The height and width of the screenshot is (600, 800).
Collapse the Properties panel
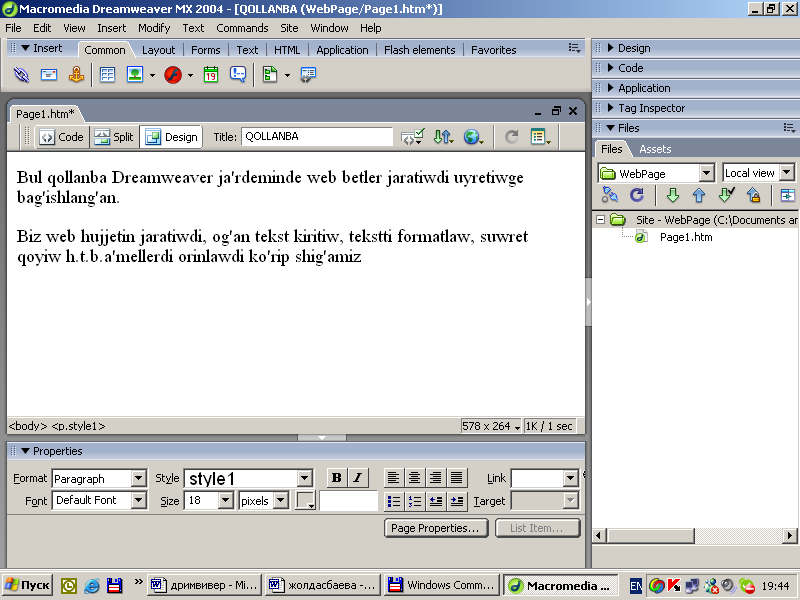coord(26,451)
